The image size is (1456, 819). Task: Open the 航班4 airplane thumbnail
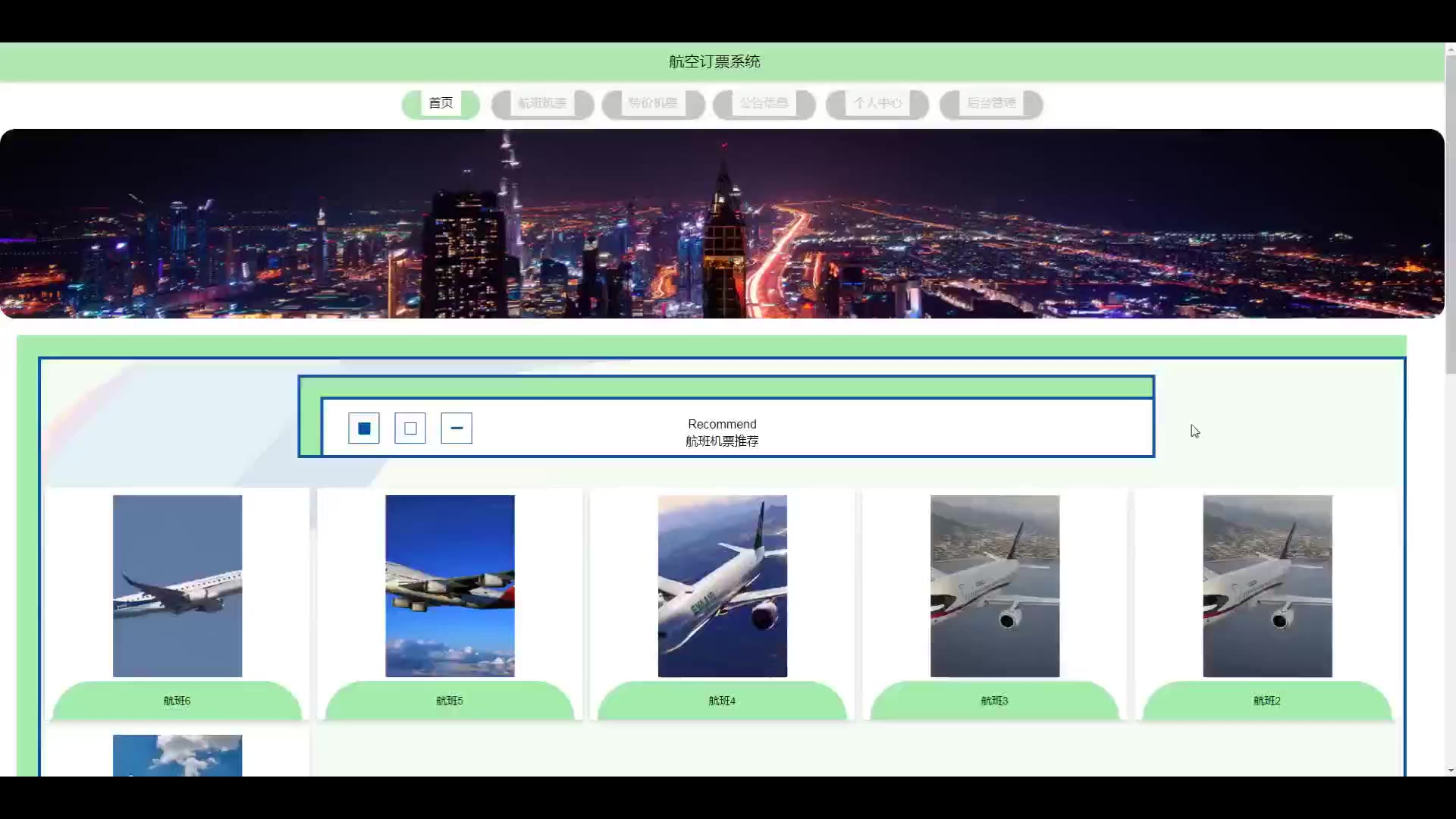[723, 586]
